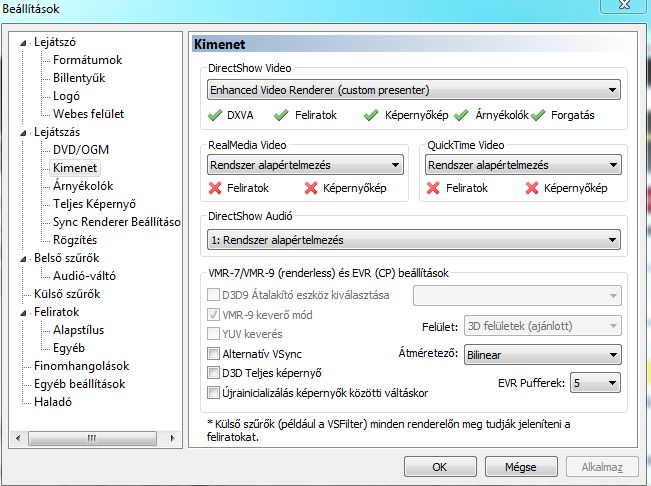Click the OK button
651x486 pixels.
[x=440, y=467]
